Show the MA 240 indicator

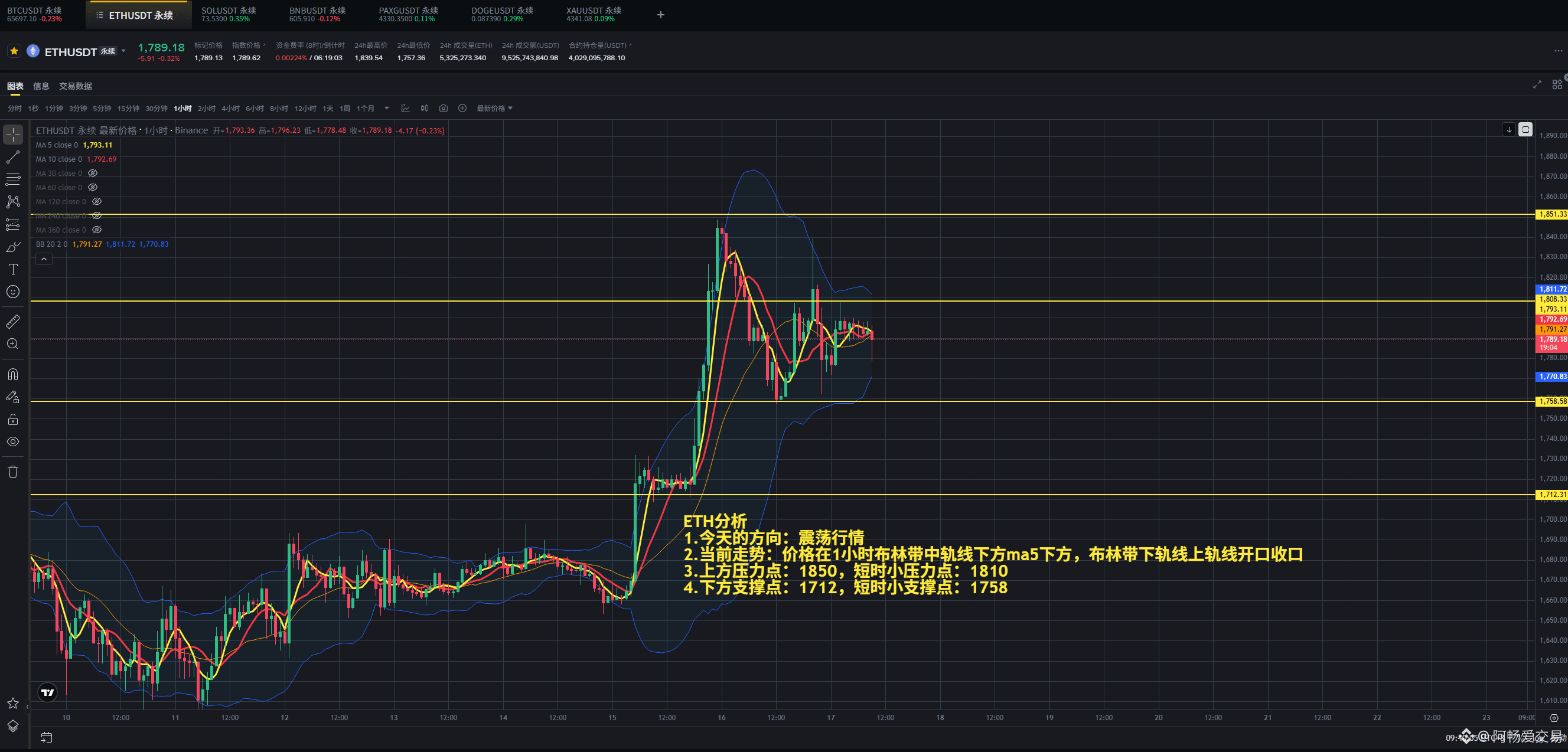tap(97, 216)
